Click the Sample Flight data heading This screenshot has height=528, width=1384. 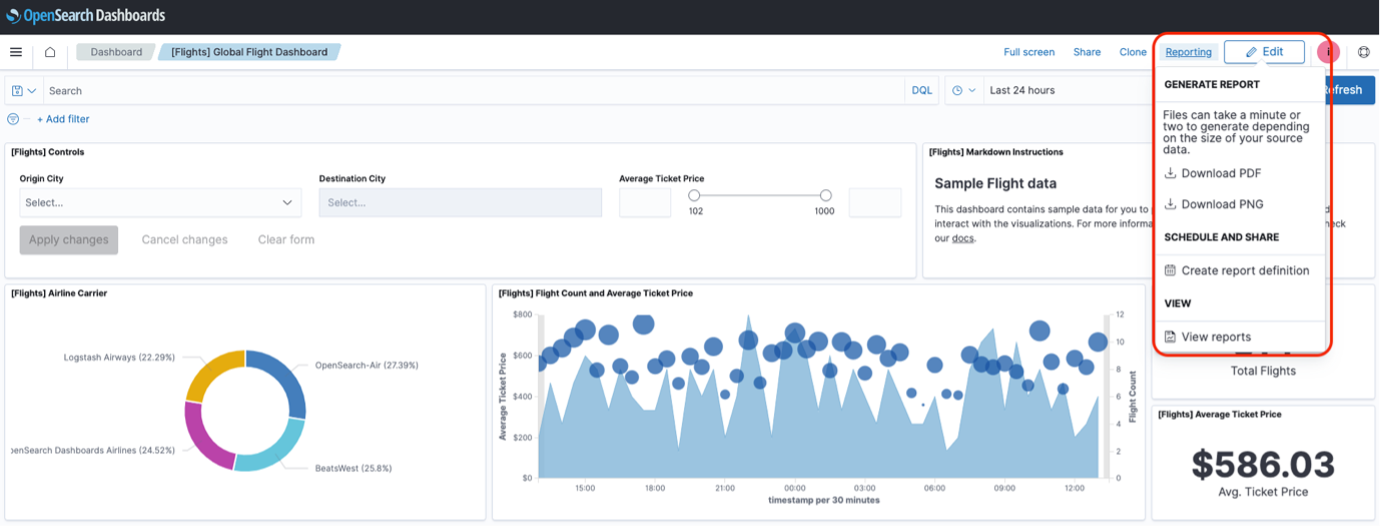pyautogui.click(x=995, y=183)
